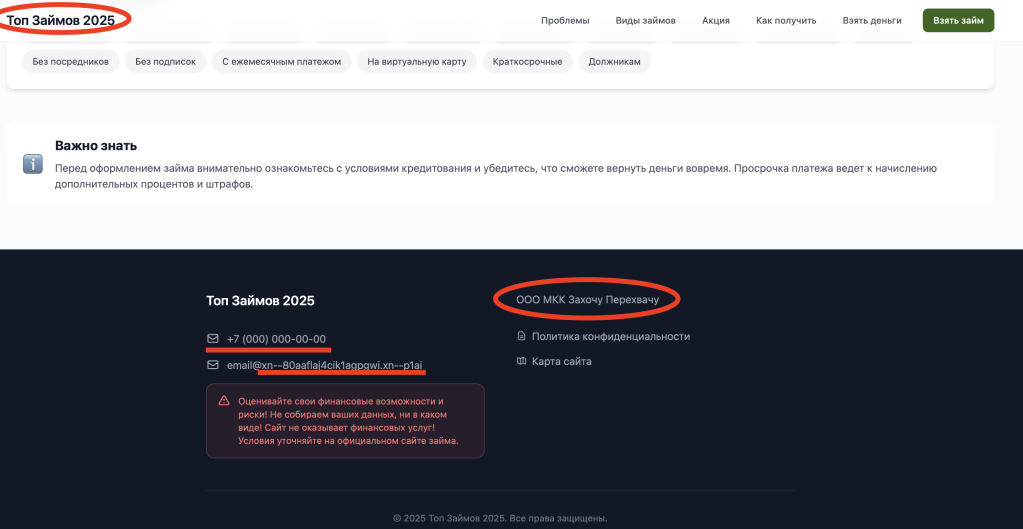Go to Виды займов in the top navigation
The image size is (1023, 529).
tap(645, 20)
